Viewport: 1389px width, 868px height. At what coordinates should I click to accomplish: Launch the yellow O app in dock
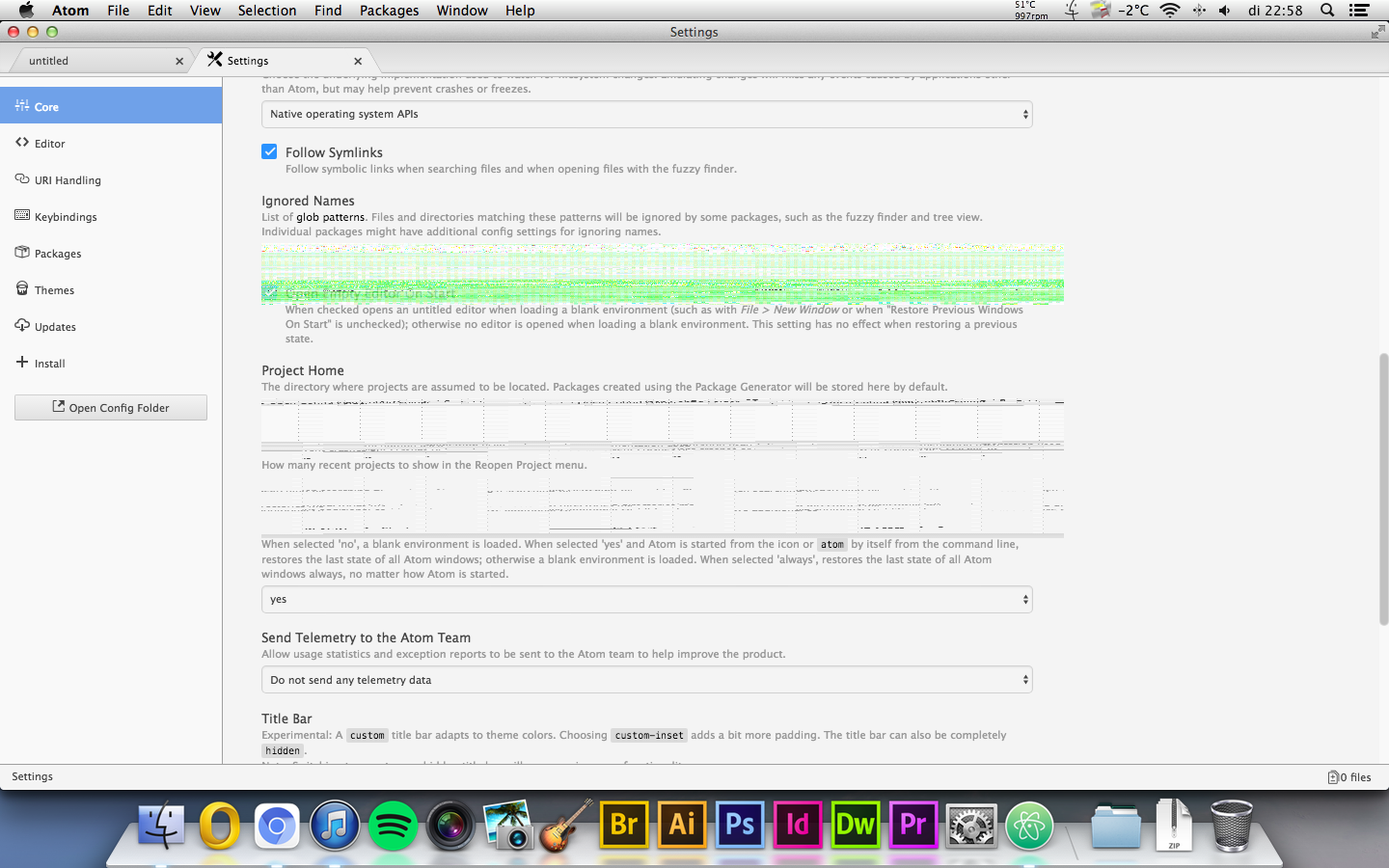(219, 826)
